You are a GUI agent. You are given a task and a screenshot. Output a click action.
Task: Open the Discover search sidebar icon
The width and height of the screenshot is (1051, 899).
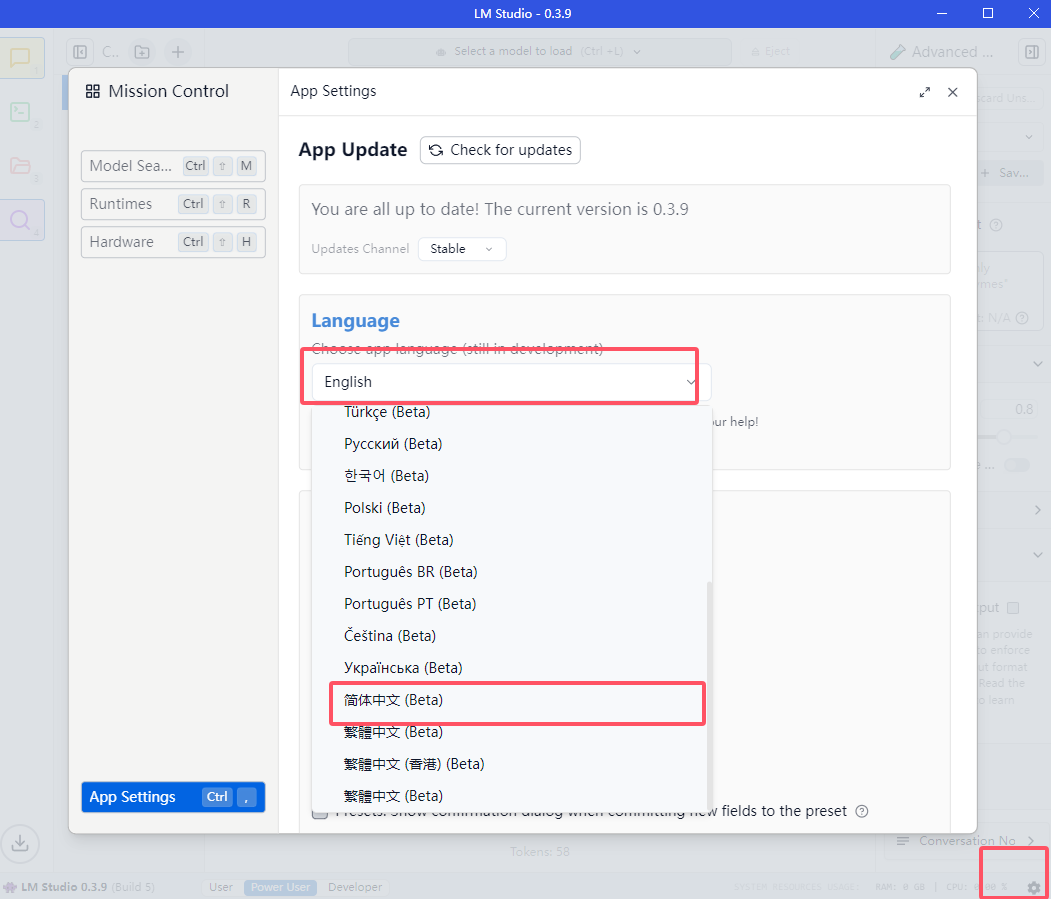(21, 220)
